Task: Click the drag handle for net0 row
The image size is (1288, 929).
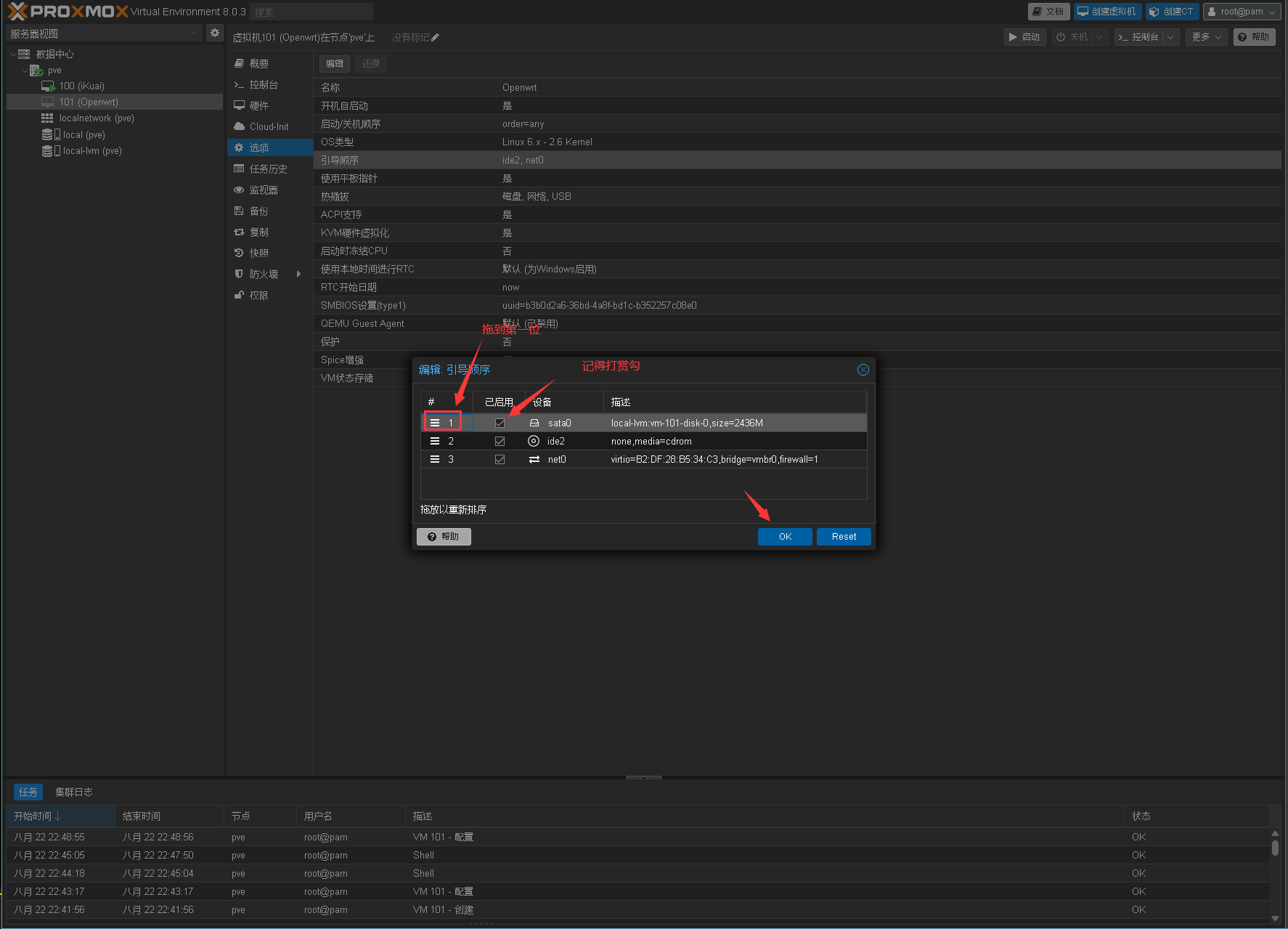Action: 435,459
